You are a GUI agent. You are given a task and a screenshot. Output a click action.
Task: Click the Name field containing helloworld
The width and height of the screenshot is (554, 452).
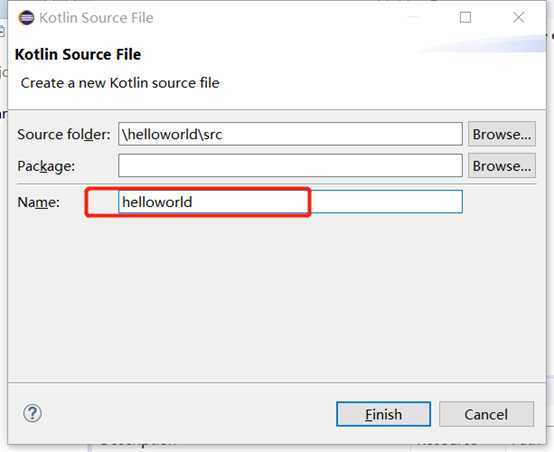click(290, 202)
